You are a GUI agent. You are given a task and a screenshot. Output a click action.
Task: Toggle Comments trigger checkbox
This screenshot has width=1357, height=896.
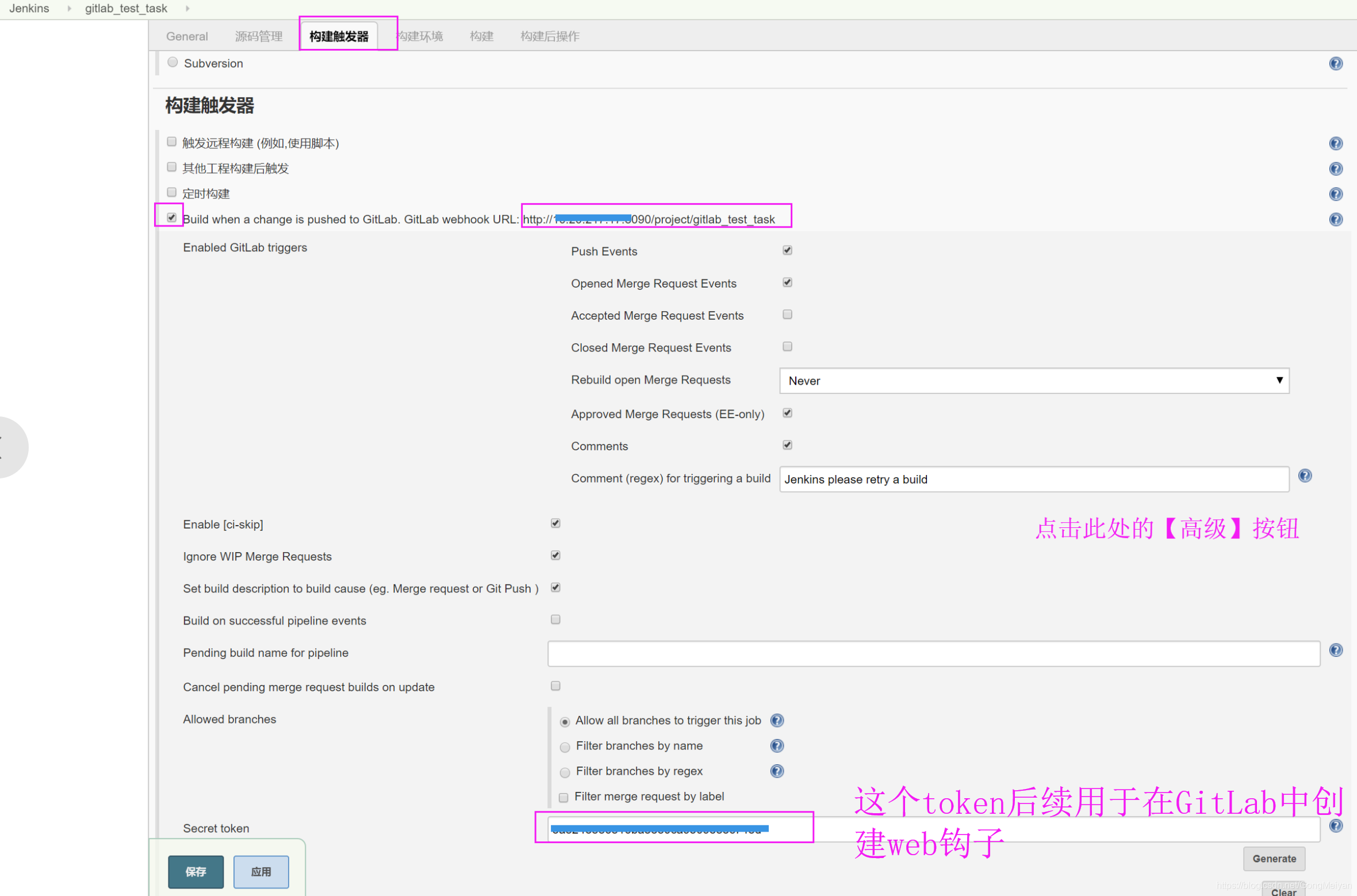pyautogui.click(x=787, y=445)
